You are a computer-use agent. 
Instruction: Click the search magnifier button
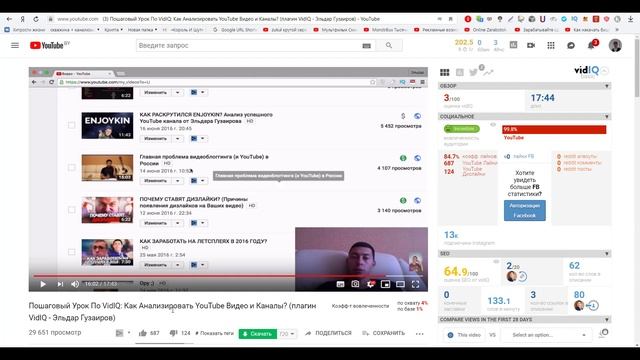389,45
